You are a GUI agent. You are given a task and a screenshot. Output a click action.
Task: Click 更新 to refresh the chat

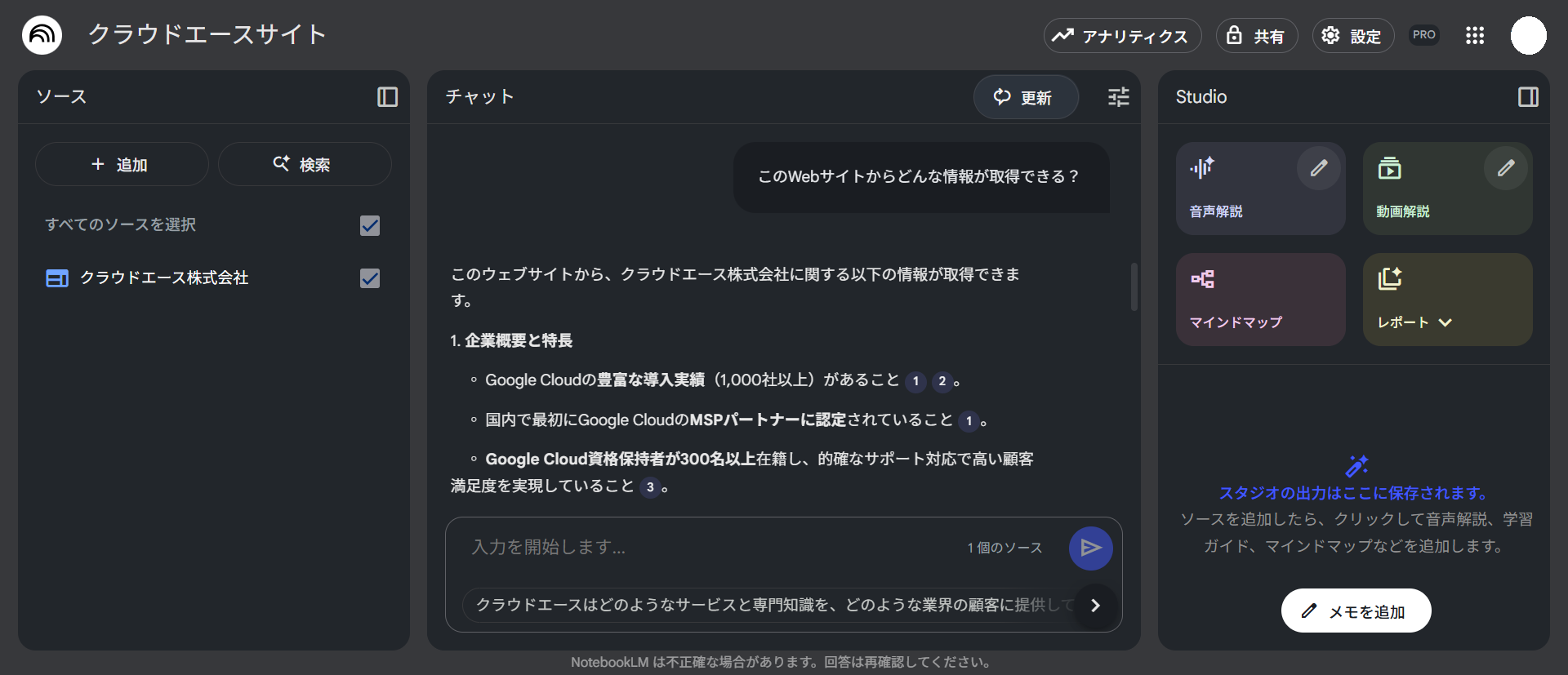click(1026, 97)
